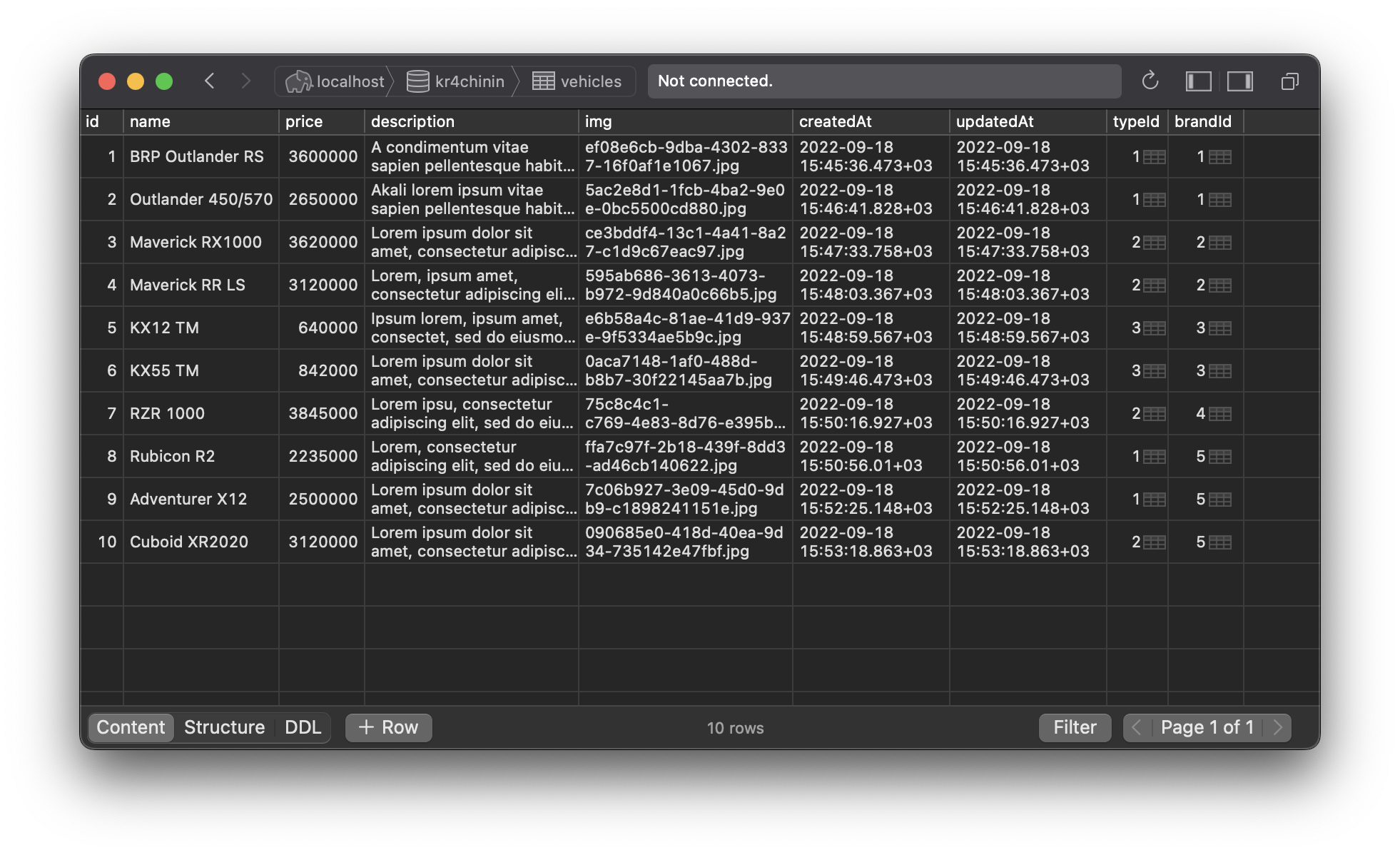Go to previous page arrow

(x=1137, y=727)
